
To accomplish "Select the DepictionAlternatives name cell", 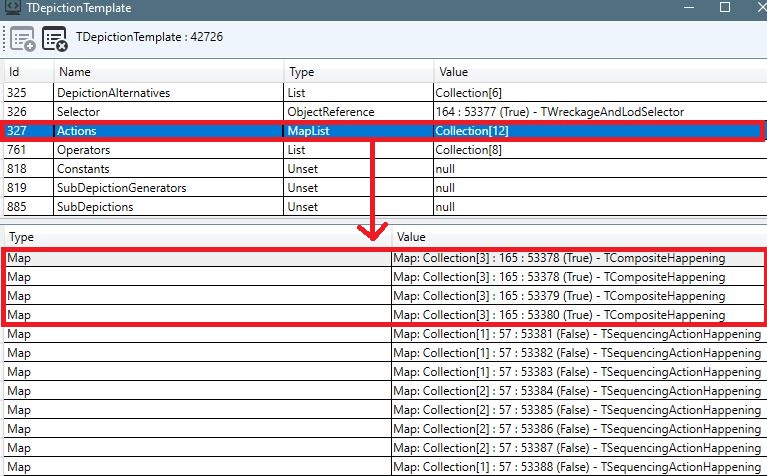I will coord(168,93).
